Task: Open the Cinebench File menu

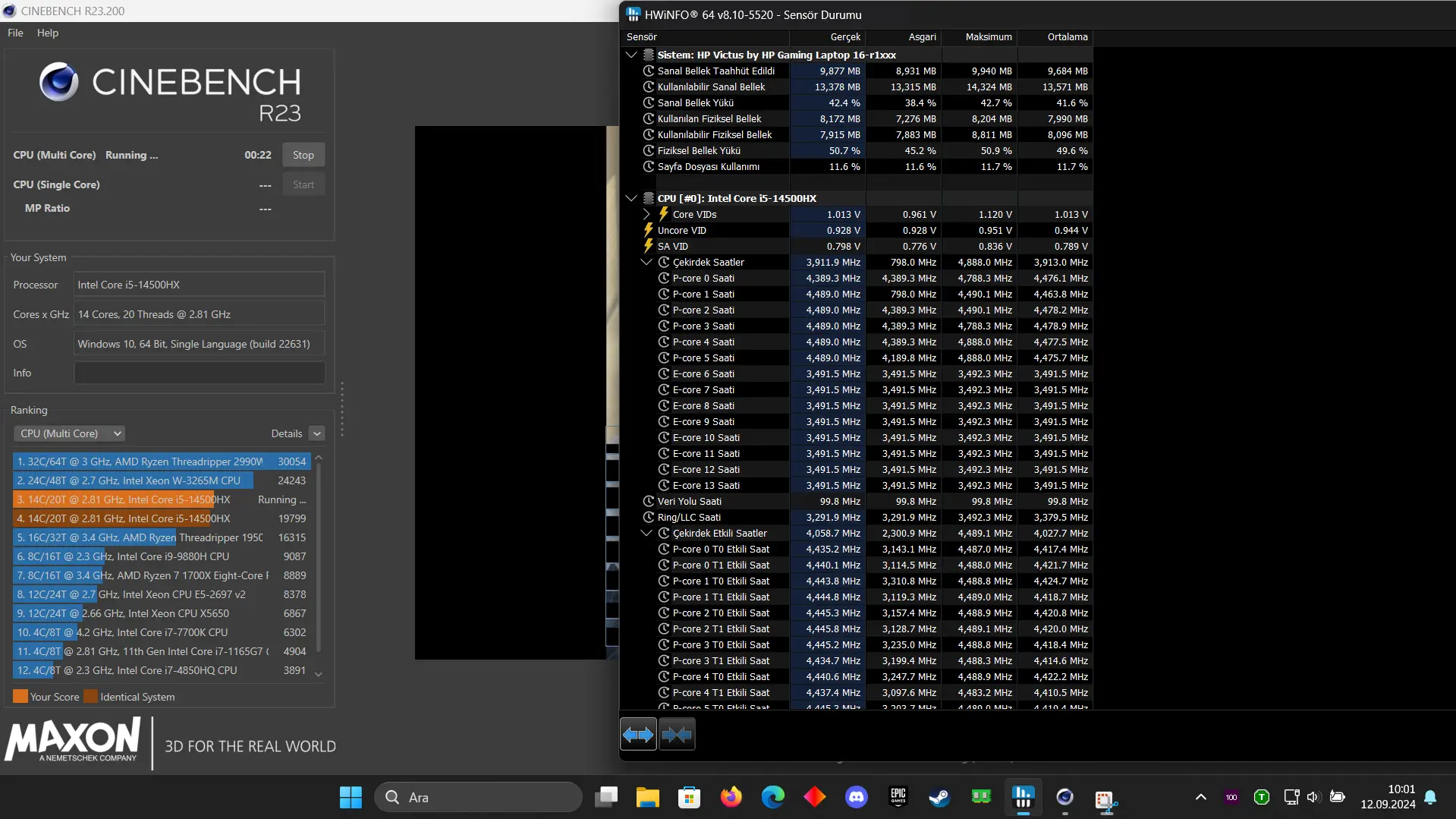Action: [15, 33]
